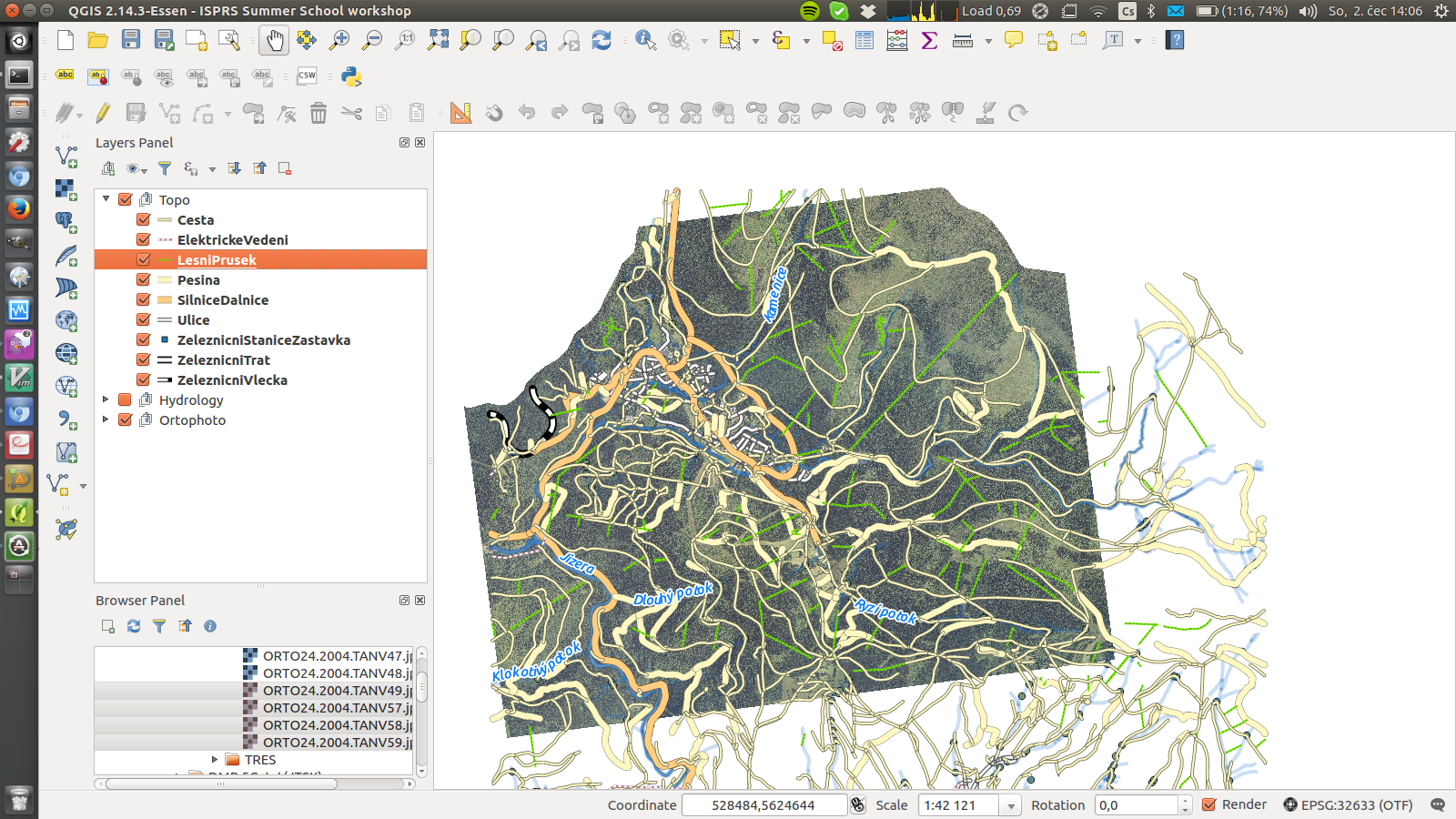Click the Delete Selected trash icon
Viewport: 1456px width, 819px height.
[x=318, y=113]
